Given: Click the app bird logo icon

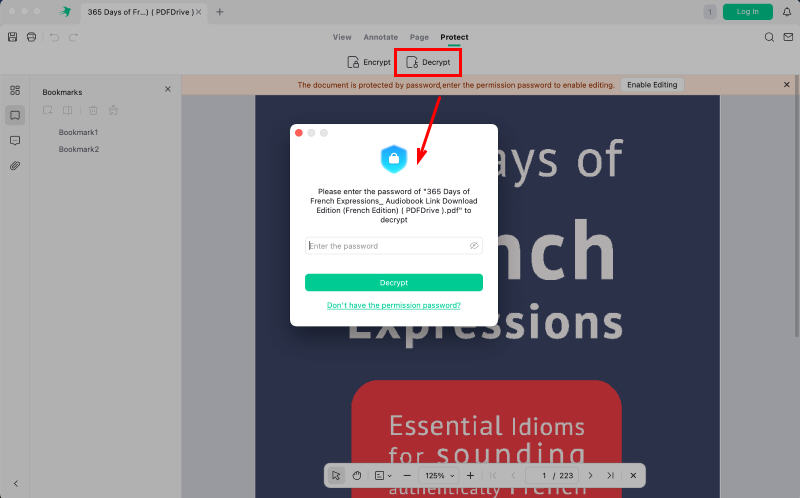Looking at the screenshot, I should (65, 11).
